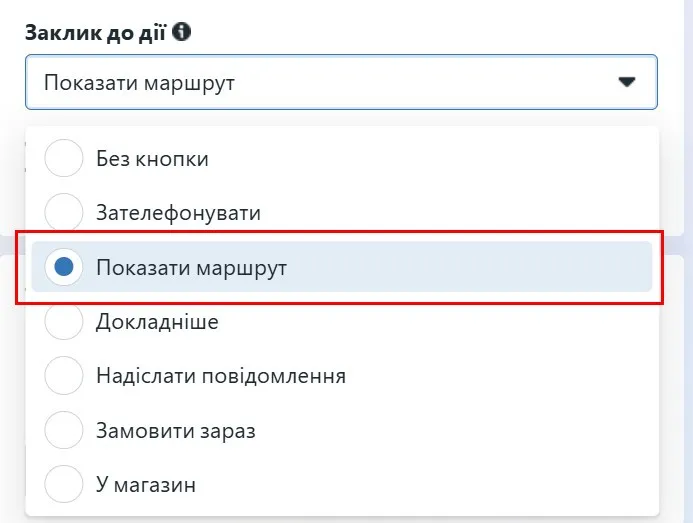Enable the Докладніше radio button
The width and height of the screenshot is (693, 523).
click(x=65, y=322)
